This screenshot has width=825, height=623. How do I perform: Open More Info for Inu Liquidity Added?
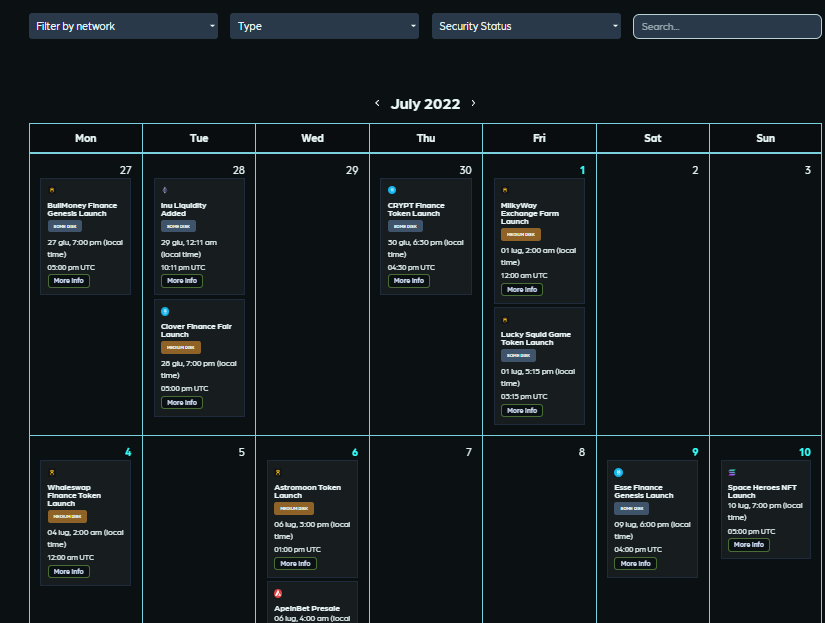pos(182,281)
